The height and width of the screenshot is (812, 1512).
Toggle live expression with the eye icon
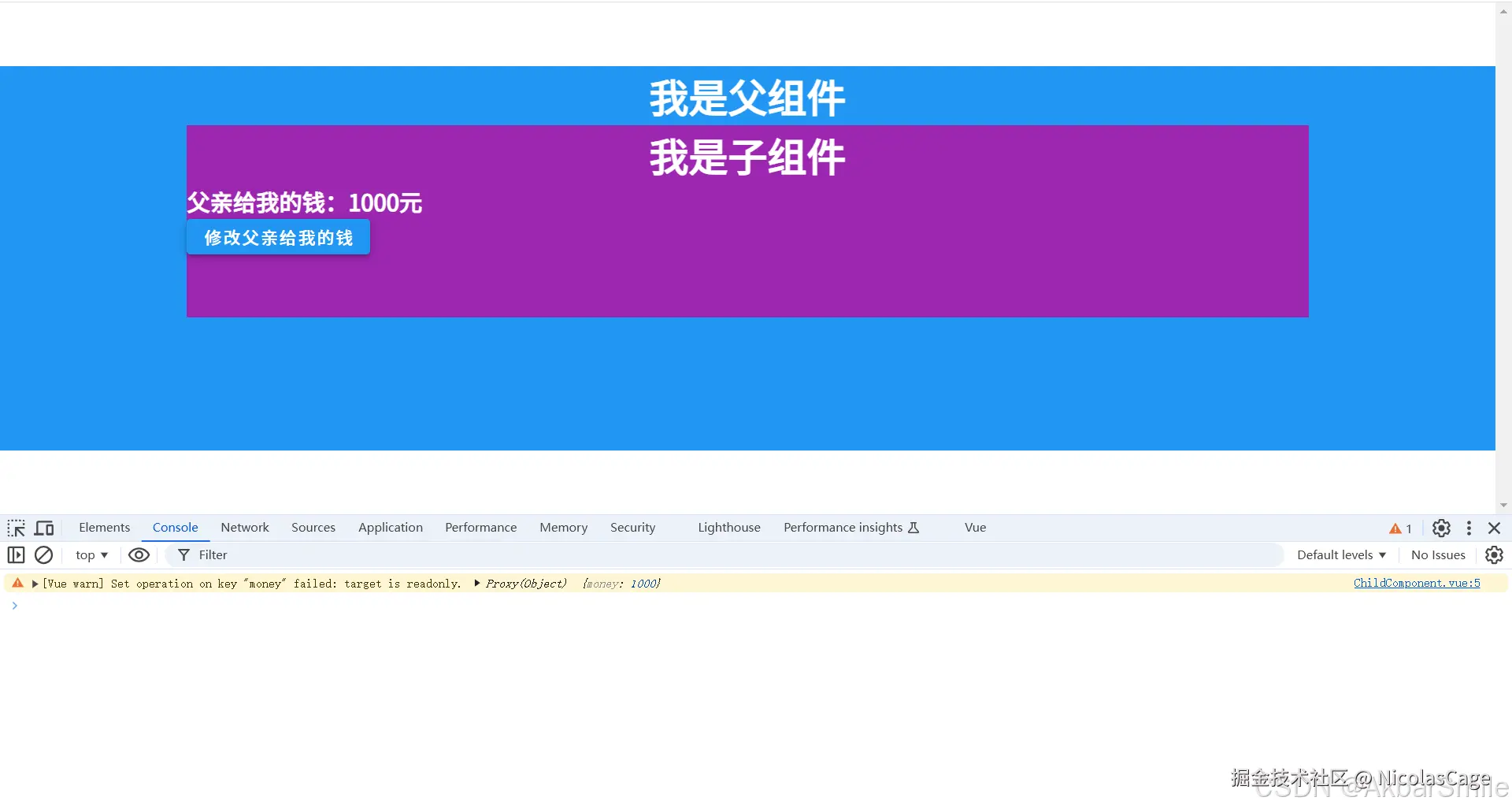tap(139, 555)
